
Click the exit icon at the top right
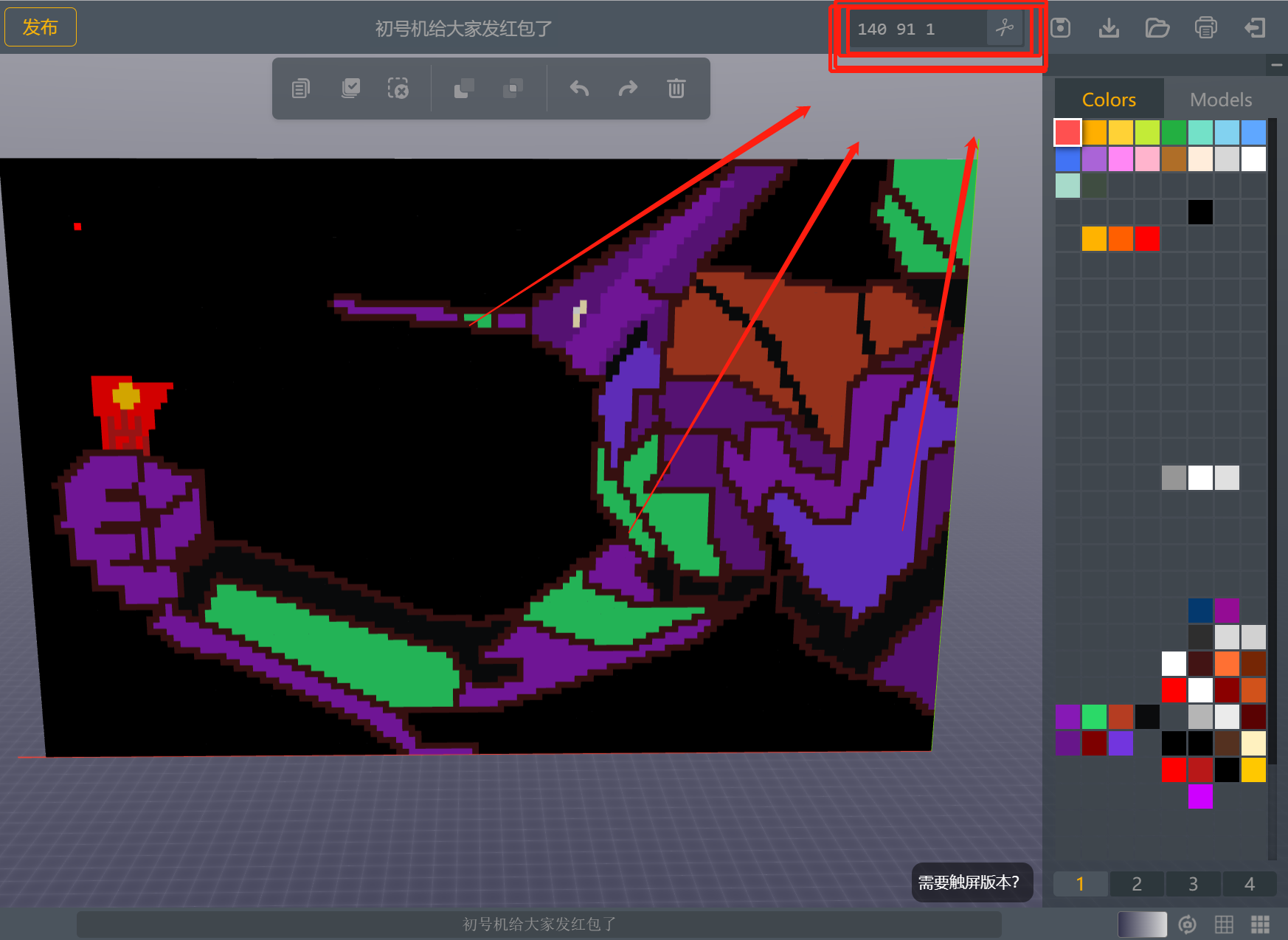point(1255,28)
